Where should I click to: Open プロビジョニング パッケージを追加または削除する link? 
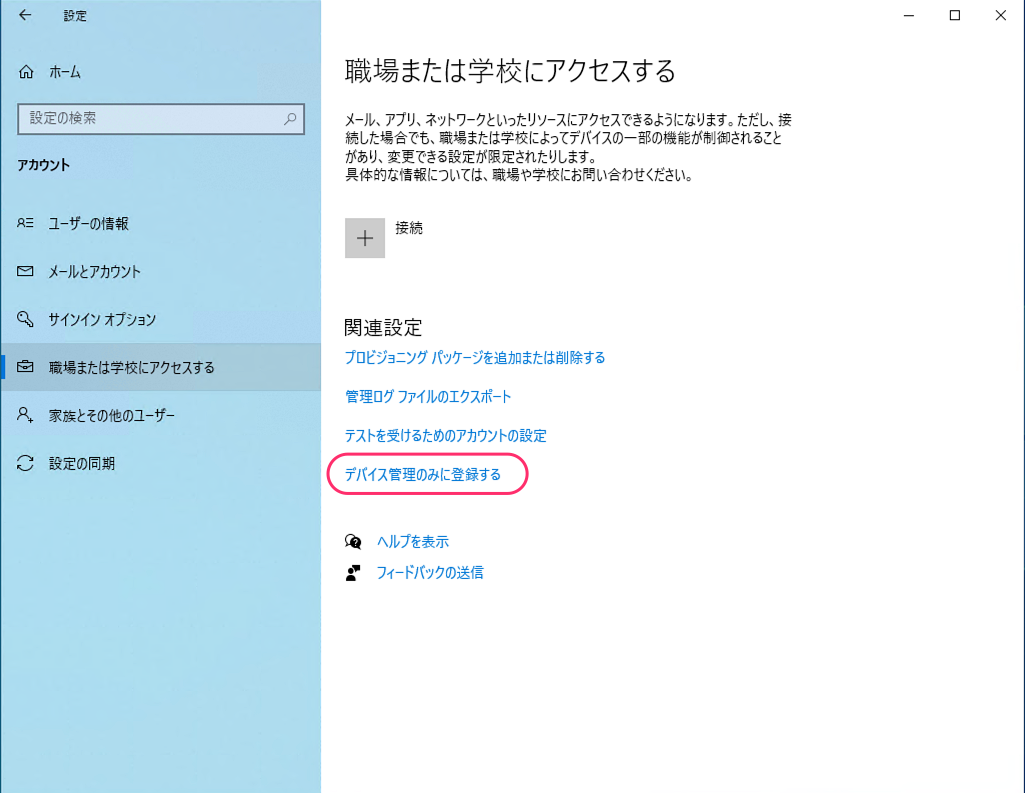[475, 358]
